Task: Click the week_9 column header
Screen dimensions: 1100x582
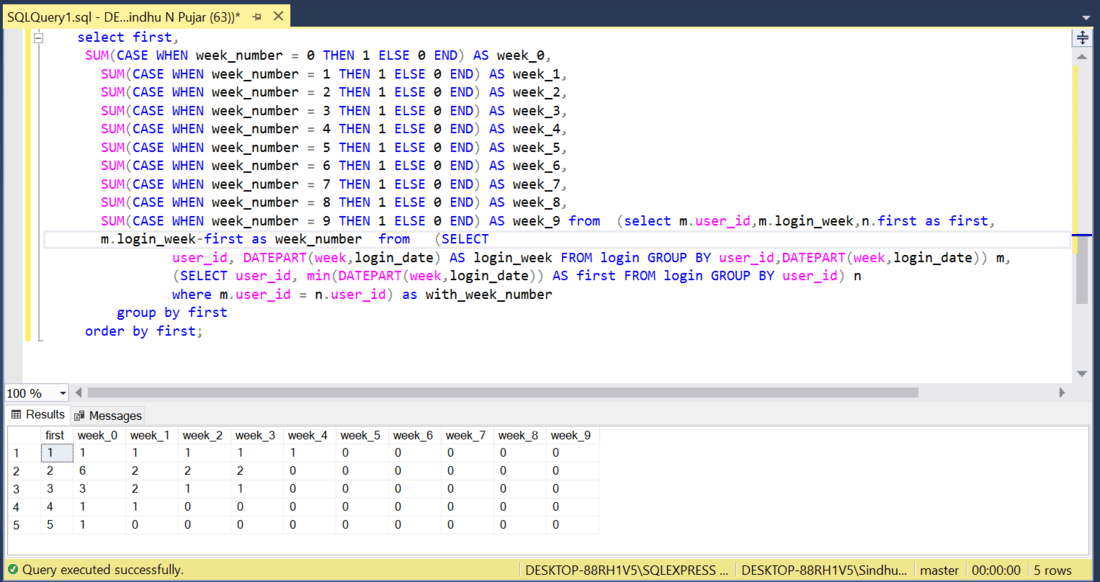Action: [x=572, y=435]
